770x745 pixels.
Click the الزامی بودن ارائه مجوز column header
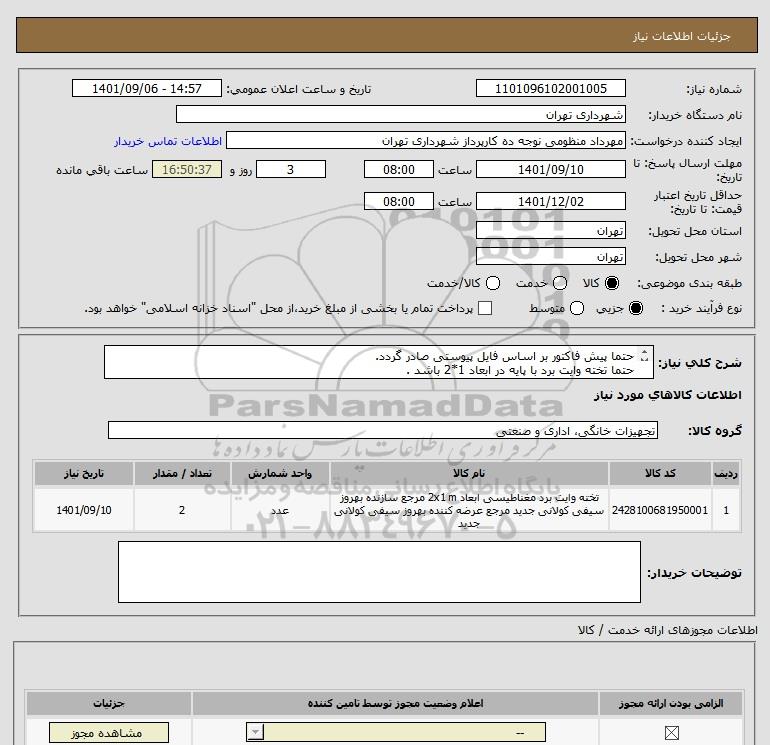pos(671,703)
